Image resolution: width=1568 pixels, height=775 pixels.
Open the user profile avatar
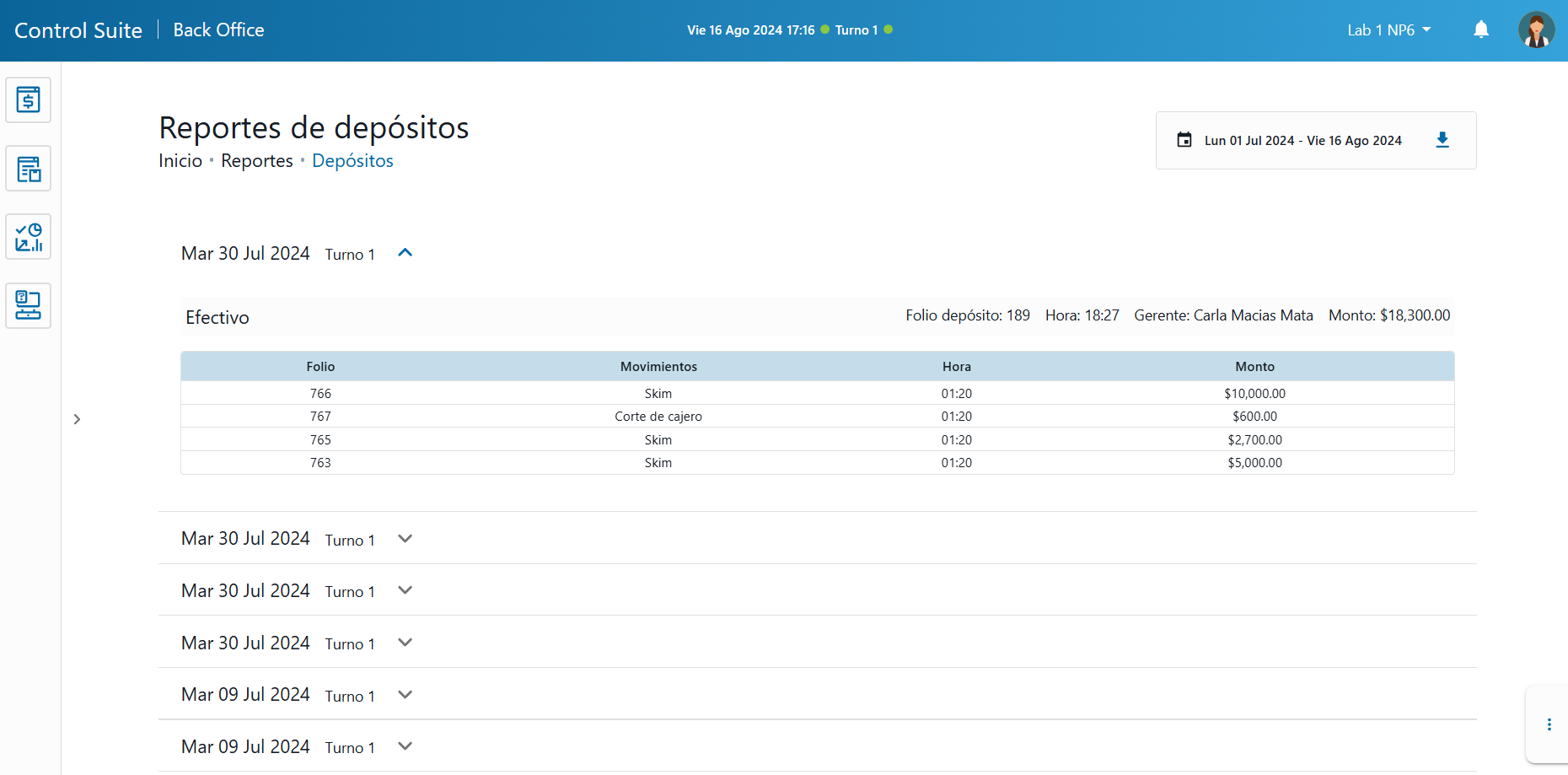tap(1536, 30)
